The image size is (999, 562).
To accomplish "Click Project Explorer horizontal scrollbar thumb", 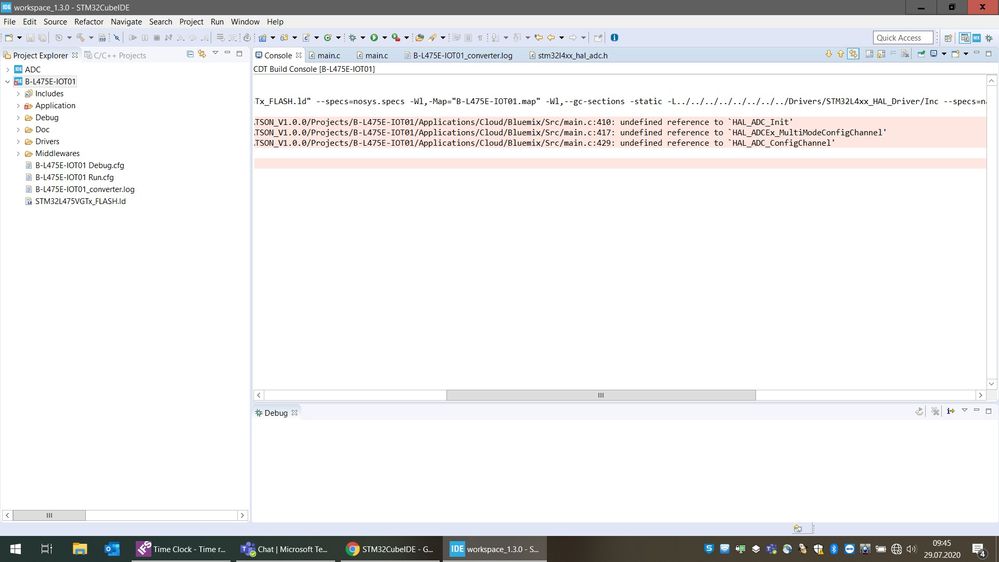I will pos(49,515).
